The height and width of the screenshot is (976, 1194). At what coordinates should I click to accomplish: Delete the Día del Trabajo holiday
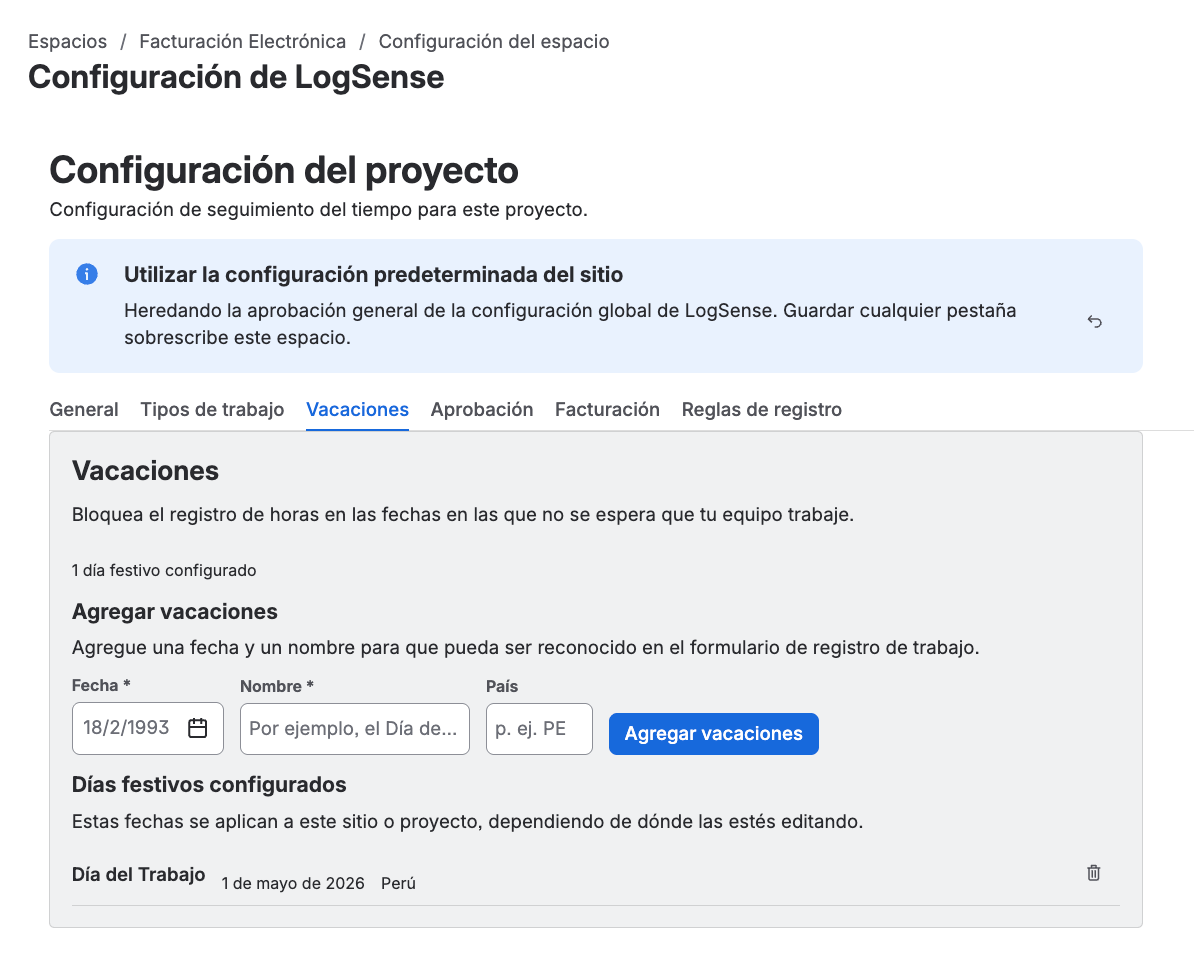1093,872
